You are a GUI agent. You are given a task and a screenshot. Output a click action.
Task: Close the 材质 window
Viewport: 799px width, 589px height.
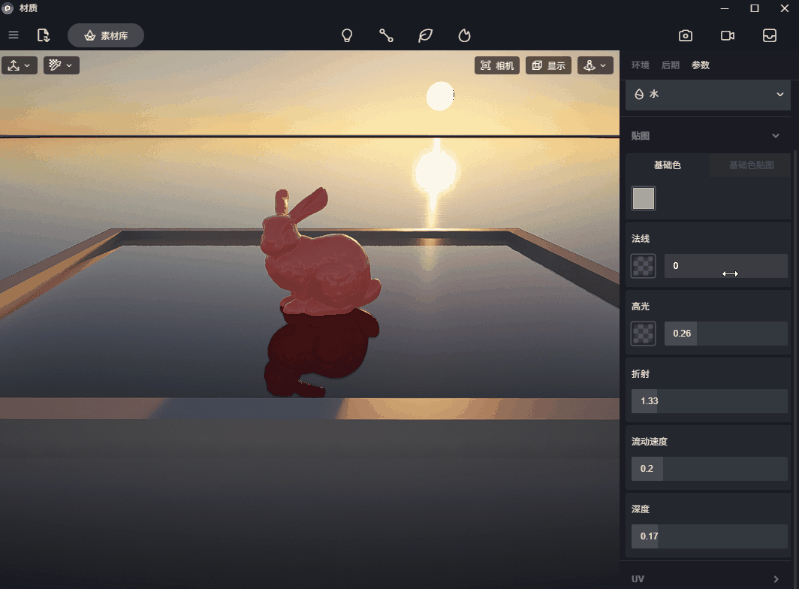[x=785, y=8]
